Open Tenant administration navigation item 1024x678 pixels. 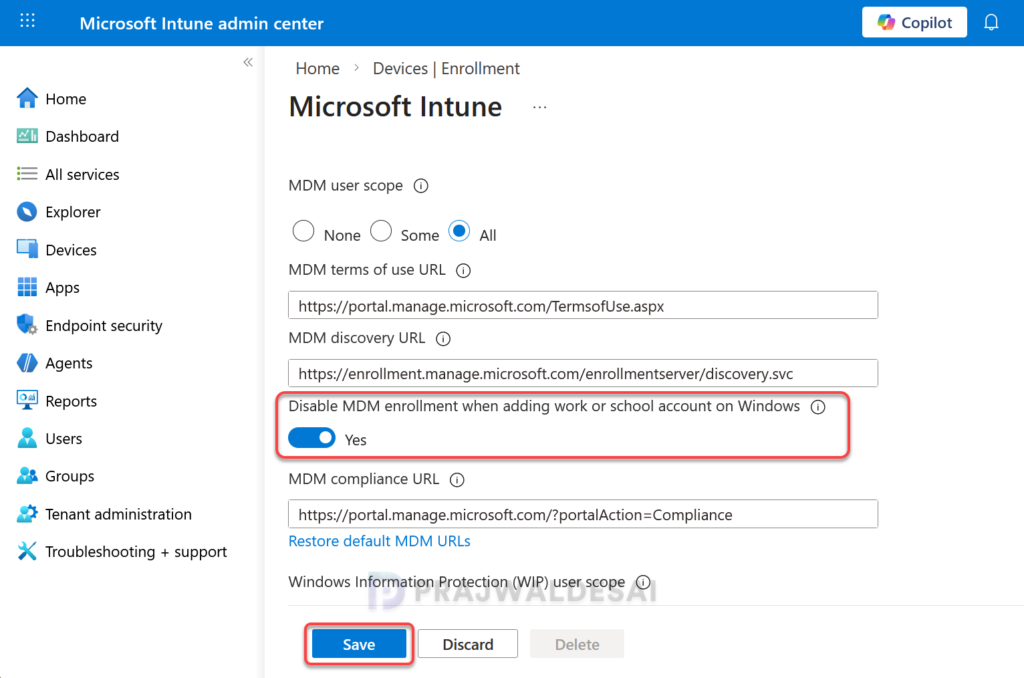pos(118,514)
